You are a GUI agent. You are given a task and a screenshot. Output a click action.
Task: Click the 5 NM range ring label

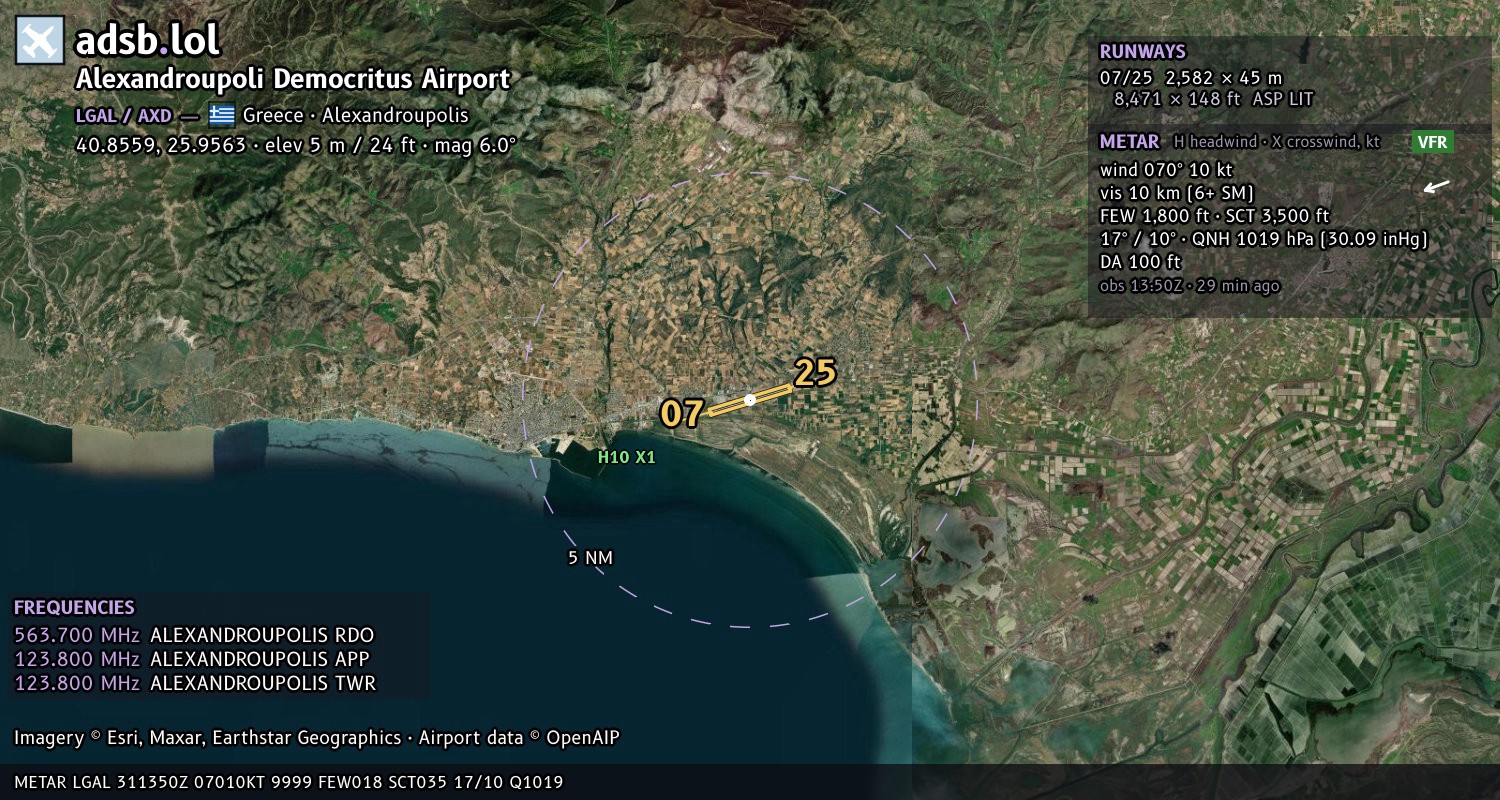click(590, 558)
